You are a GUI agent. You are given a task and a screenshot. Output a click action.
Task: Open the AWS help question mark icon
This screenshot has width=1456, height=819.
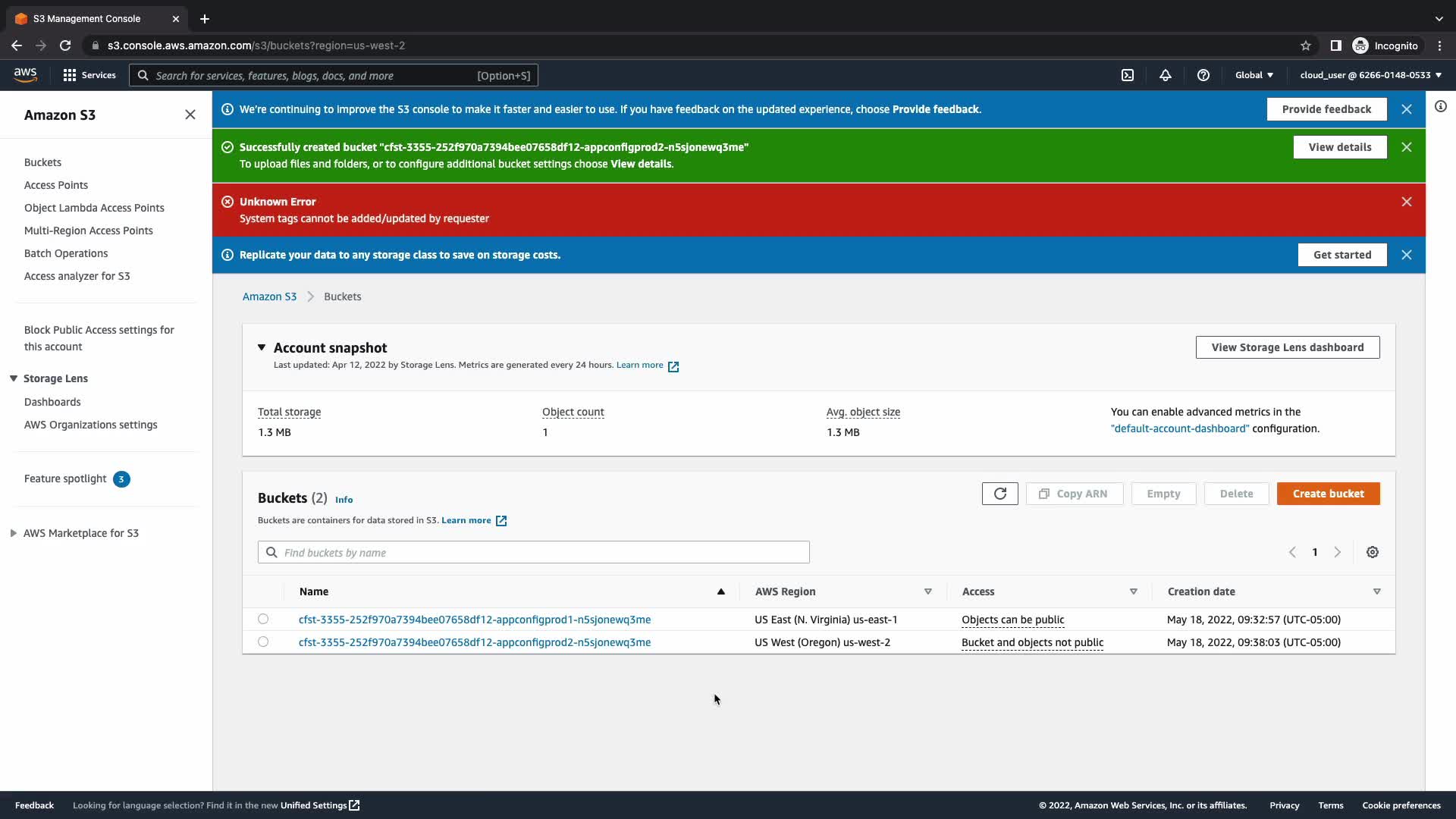[x=1203, y=75]
